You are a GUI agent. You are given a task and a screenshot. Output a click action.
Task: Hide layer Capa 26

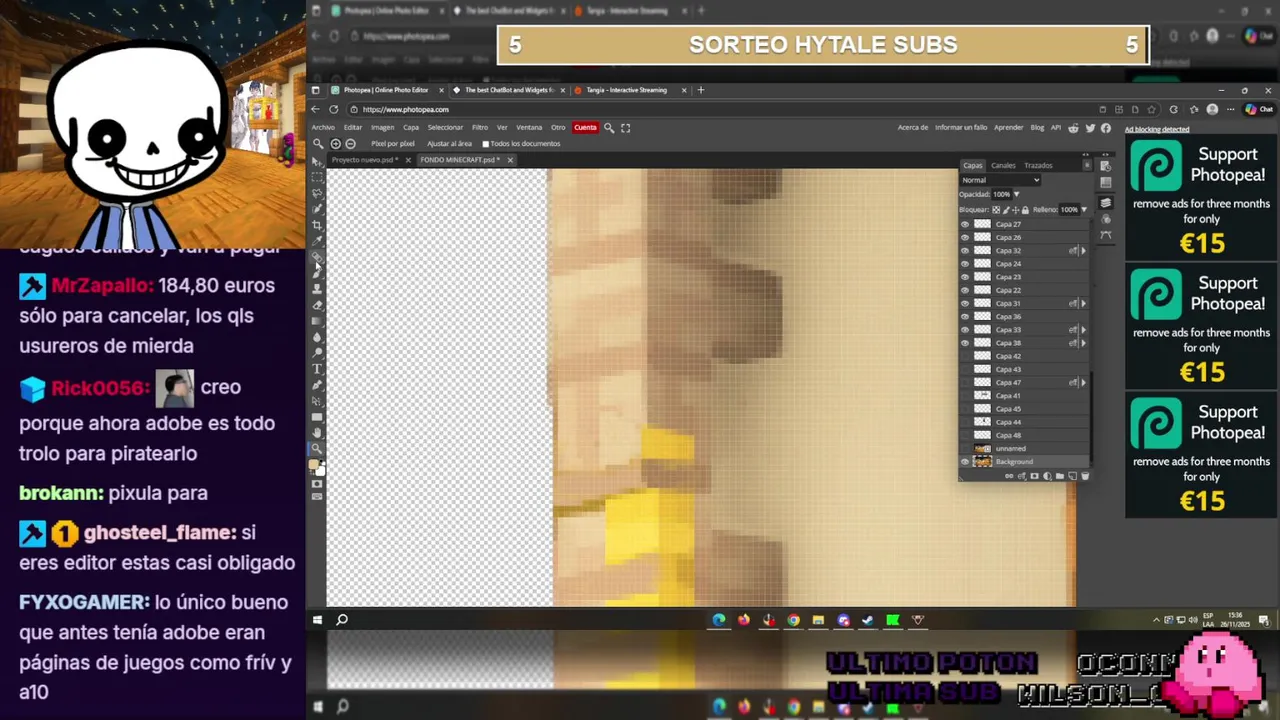tap(964, 238)
